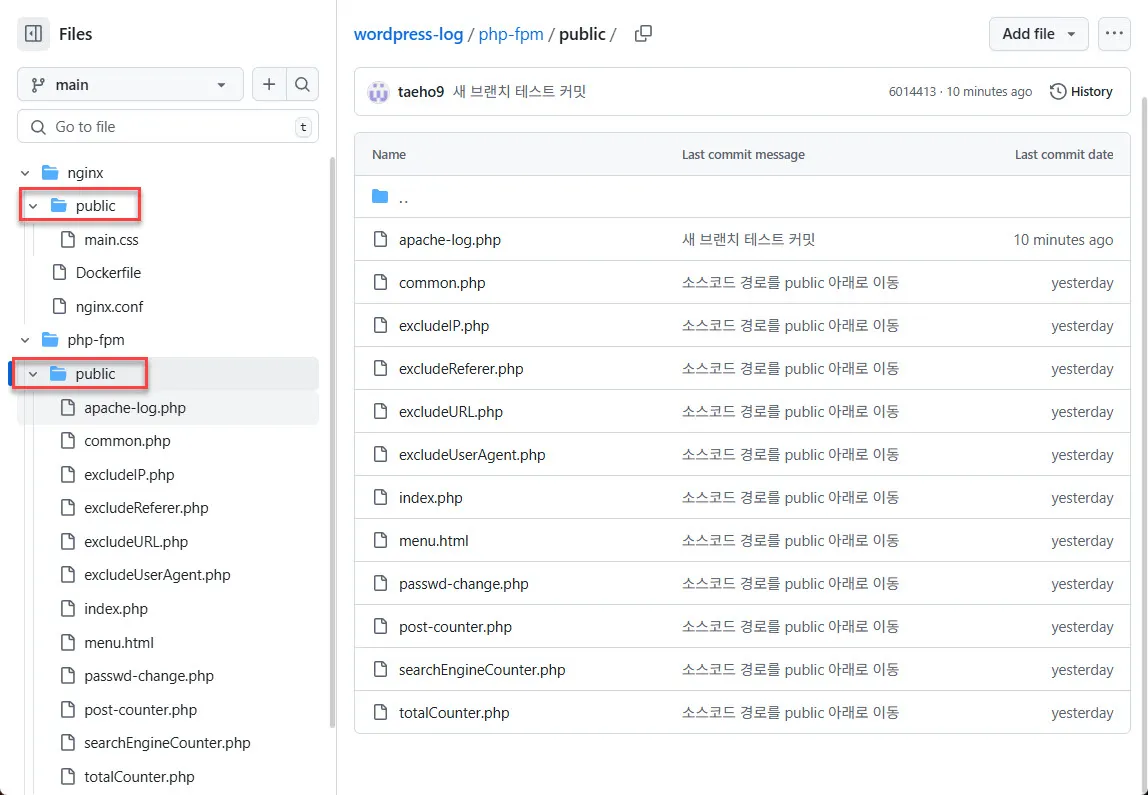The image size is (1148, 795).
Task: Copy path icon next to public breadcrumb
Action: click(x=643, y=34)
